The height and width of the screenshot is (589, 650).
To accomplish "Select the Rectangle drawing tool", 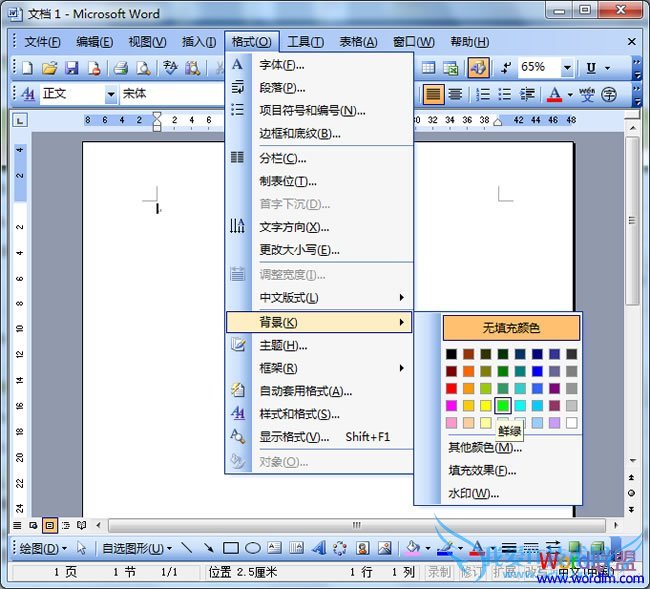I will tap(230, 548).
